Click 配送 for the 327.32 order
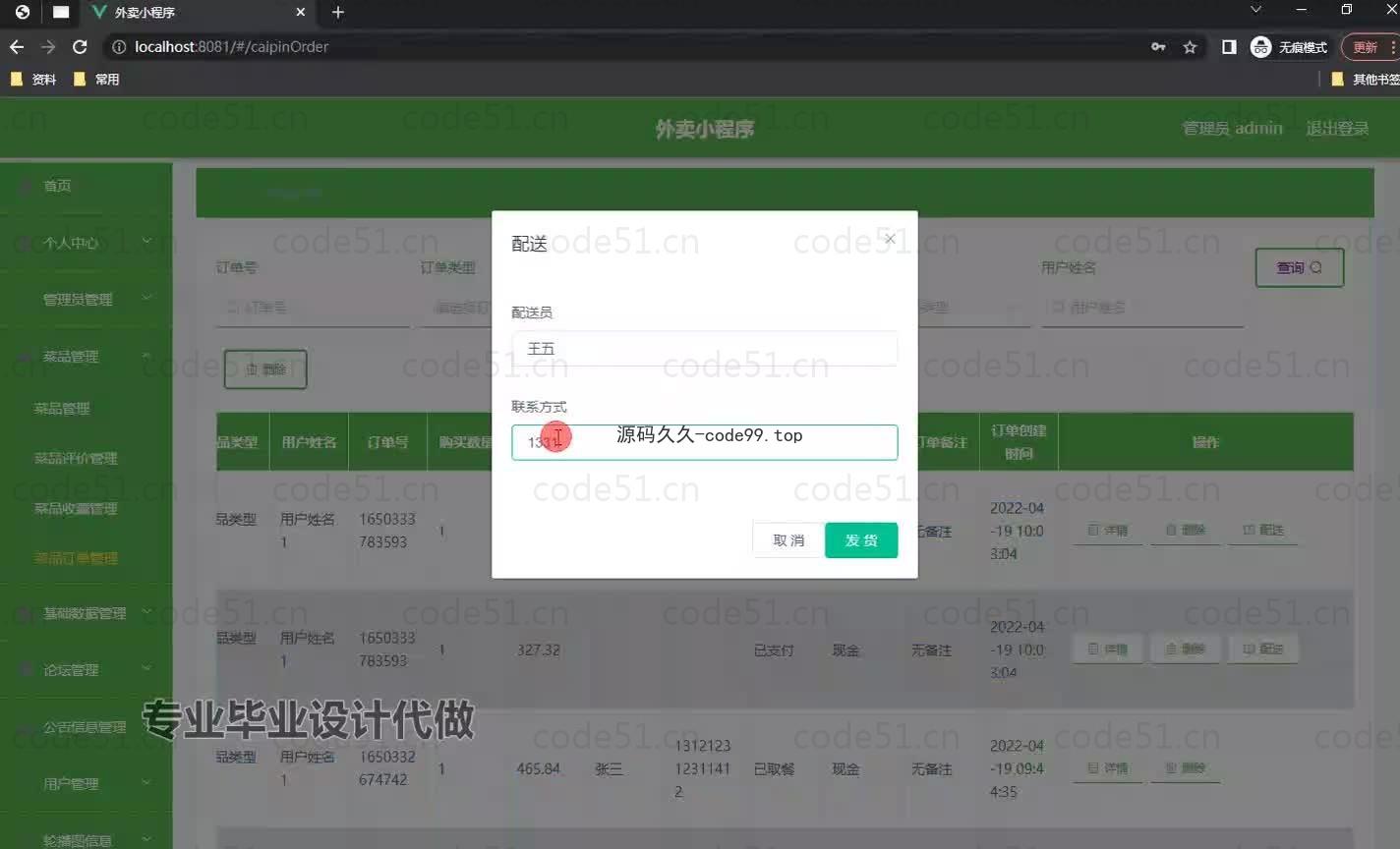The width and height of the screenshot is (1400, 849). pos(1263,650)
